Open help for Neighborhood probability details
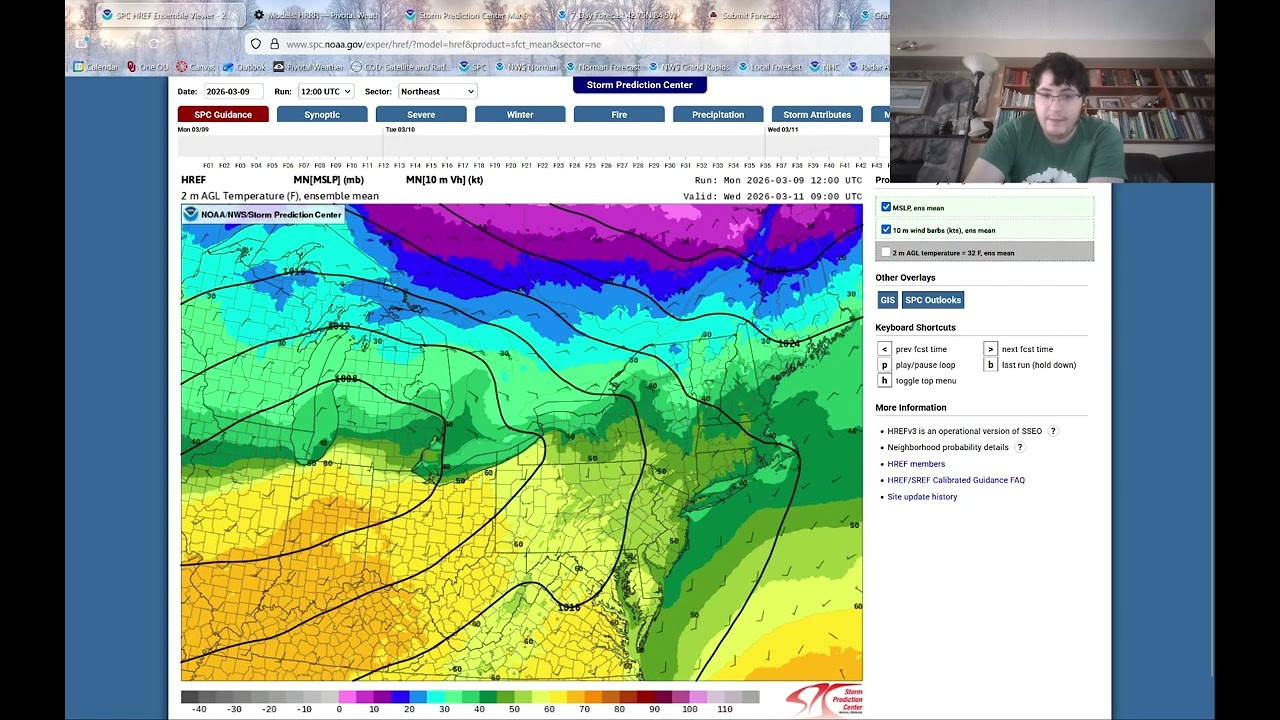The height and width of the screenshot is (720, 1280). (1019, 447)
